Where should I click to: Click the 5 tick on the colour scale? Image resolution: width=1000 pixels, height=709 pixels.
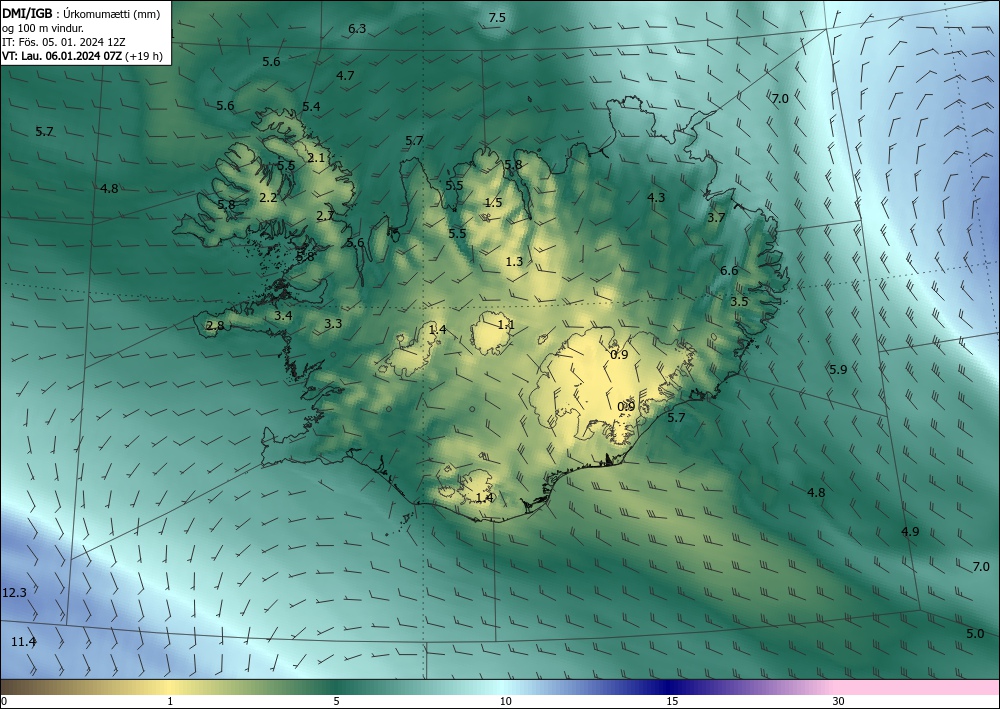tap(336, 701)
